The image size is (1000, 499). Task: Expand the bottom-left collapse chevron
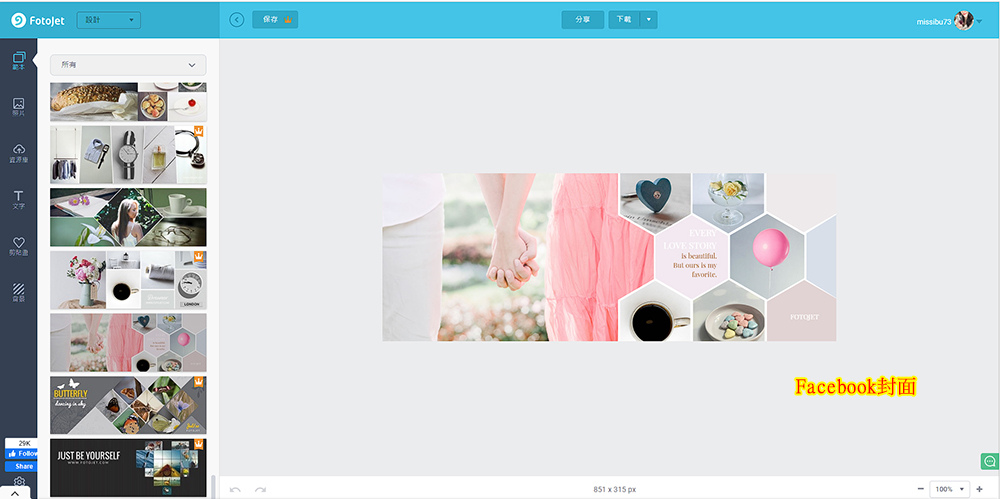click(15, 494)
